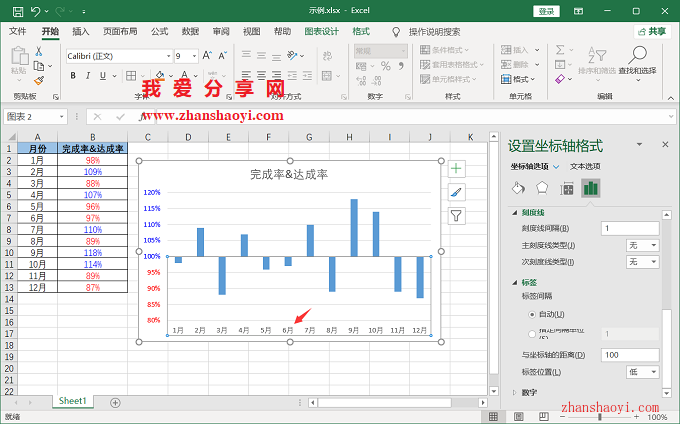
Task: Open the font size 9 dropdown
Action: [194, 56]
